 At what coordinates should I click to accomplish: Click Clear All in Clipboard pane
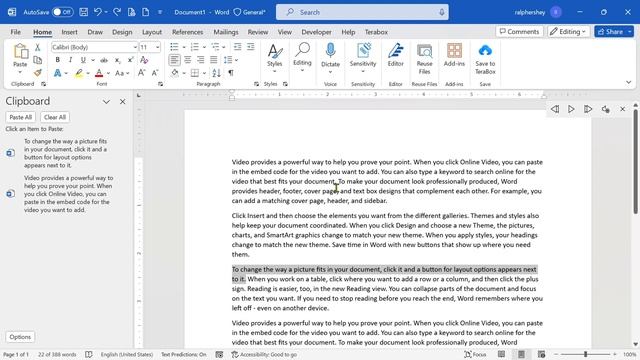pyautogui.click(x=55, y=117)
